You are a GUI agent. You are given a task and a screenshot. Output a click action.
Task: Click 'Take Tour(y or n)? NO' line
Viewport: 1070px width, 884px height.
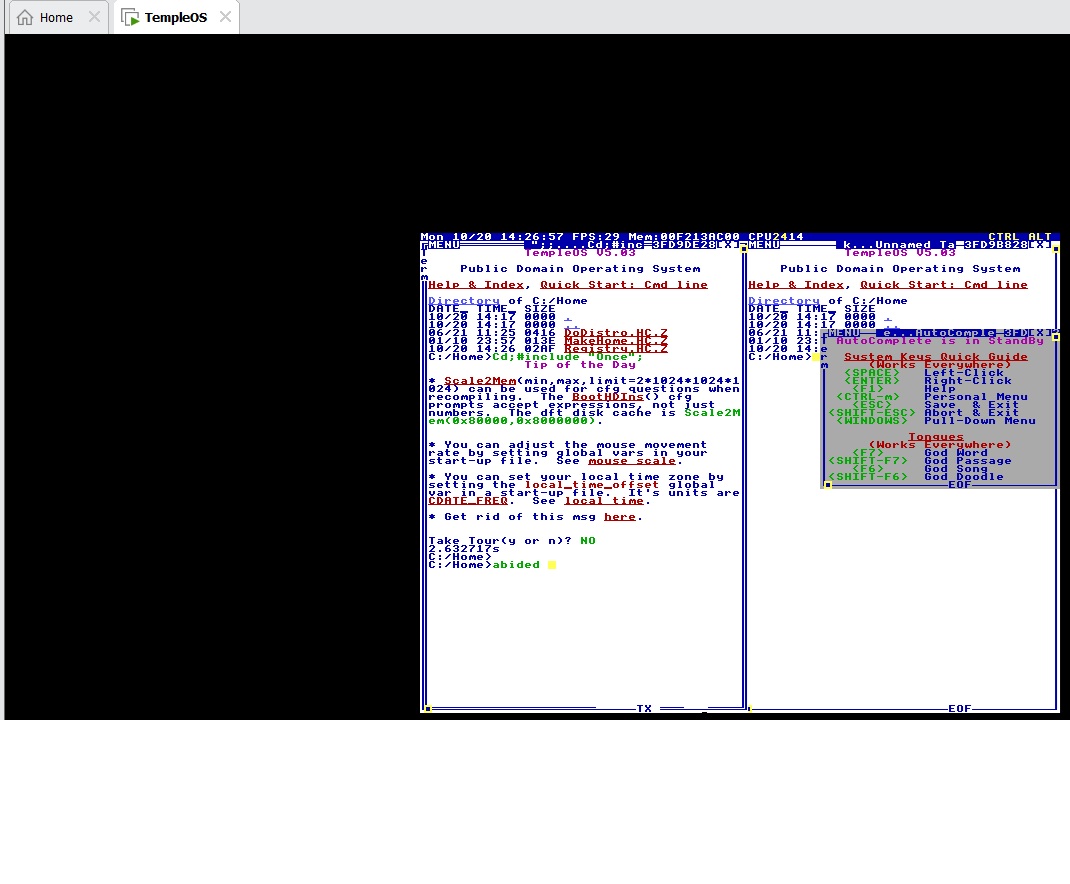pos(512,541)
